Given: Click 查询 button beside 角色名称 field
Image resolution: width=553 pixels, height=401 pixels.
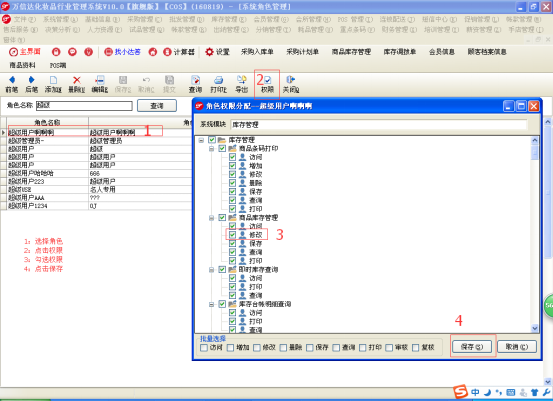Looking at the screenshot, I should click(x=157, y=105).
